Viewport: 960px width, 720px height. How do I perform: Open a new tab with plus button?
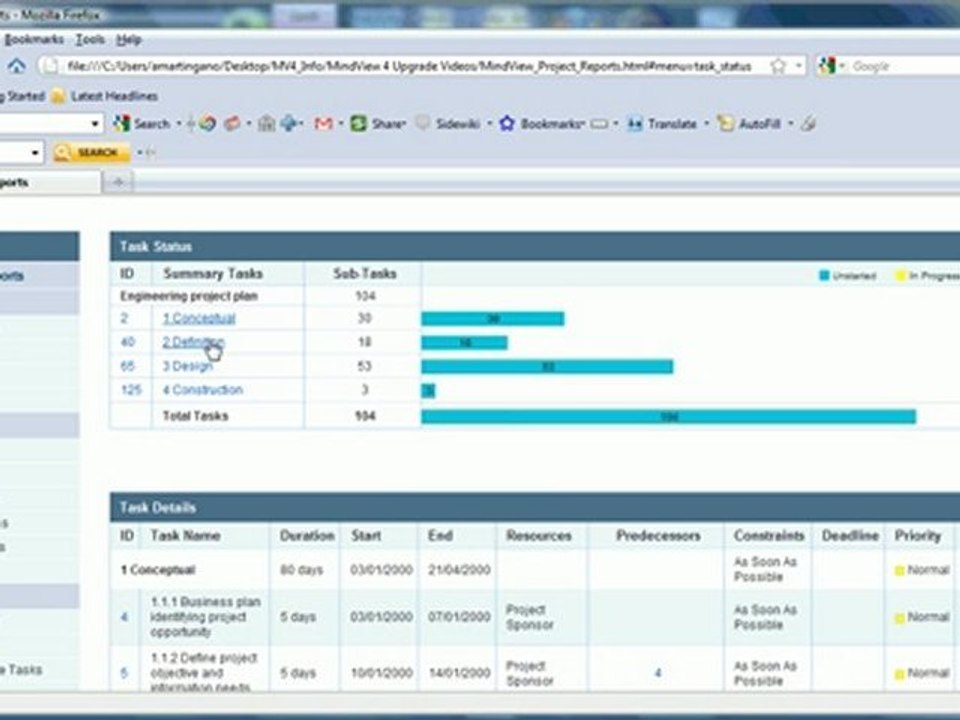(119, 182)
